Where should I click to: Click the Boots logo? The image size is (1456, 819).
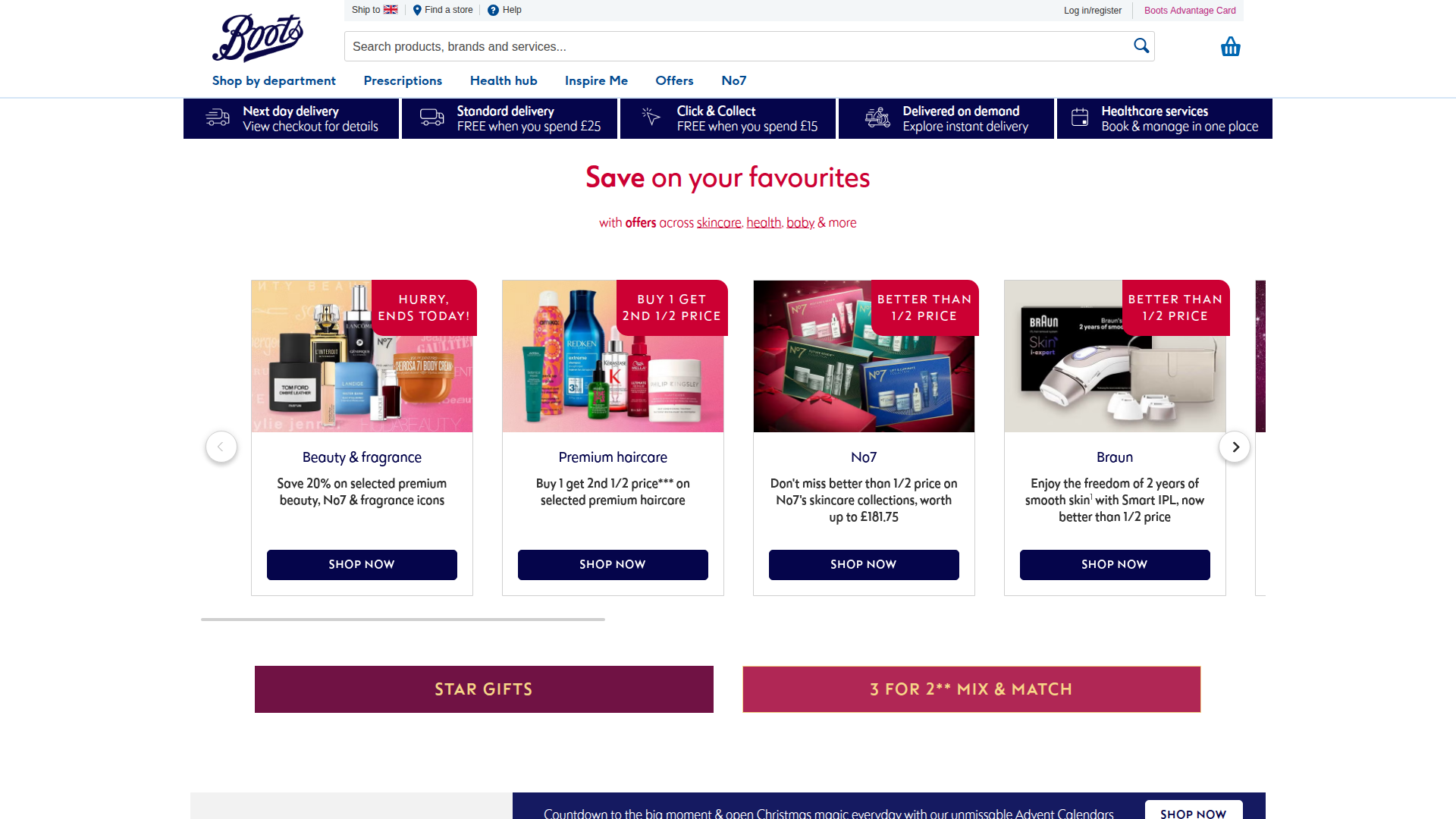click(x=258, y=38)
